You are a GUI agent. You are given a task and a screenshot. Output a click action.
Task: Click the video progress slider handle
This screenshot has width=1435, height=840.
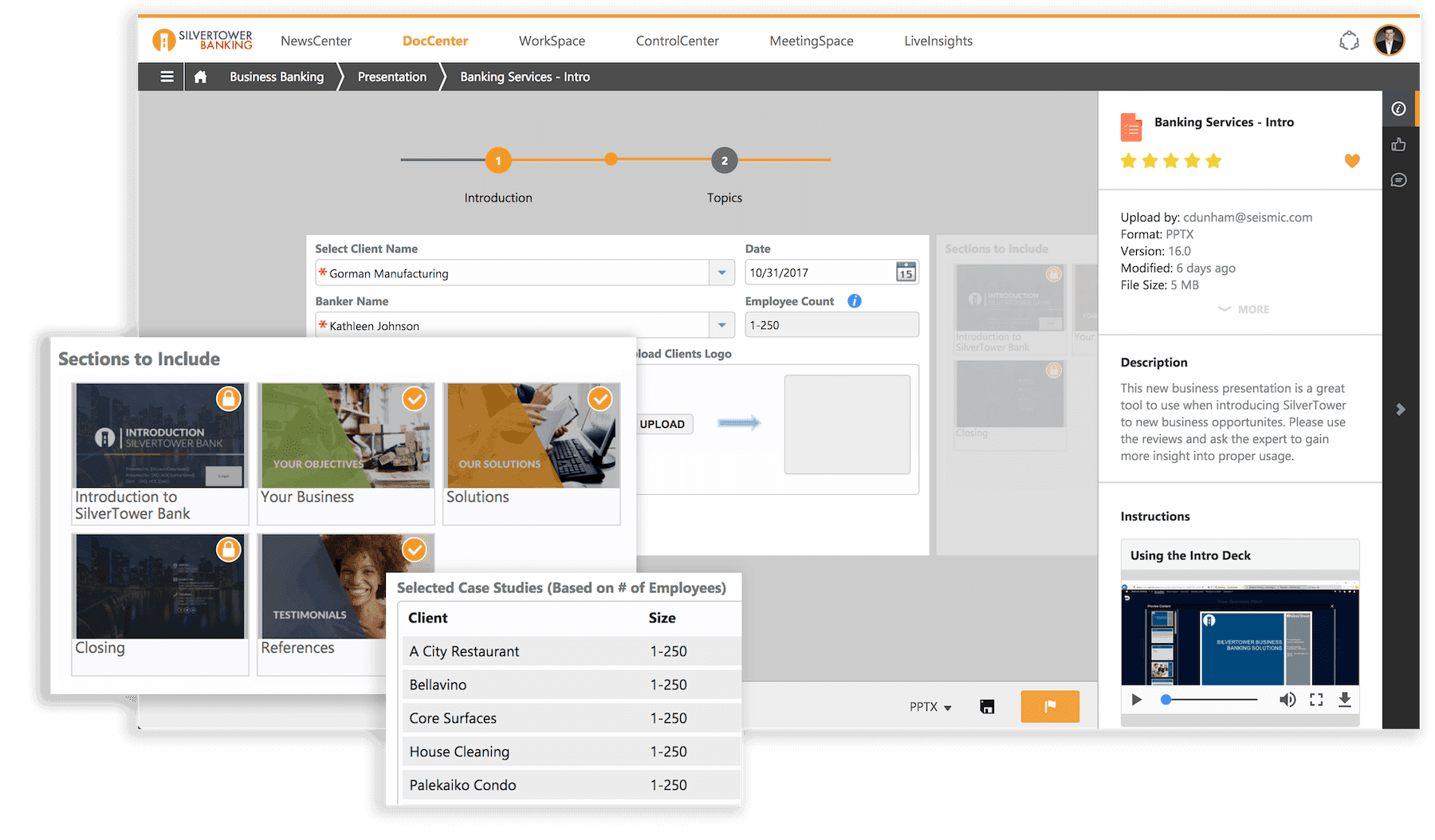[x=1166, y=700]
